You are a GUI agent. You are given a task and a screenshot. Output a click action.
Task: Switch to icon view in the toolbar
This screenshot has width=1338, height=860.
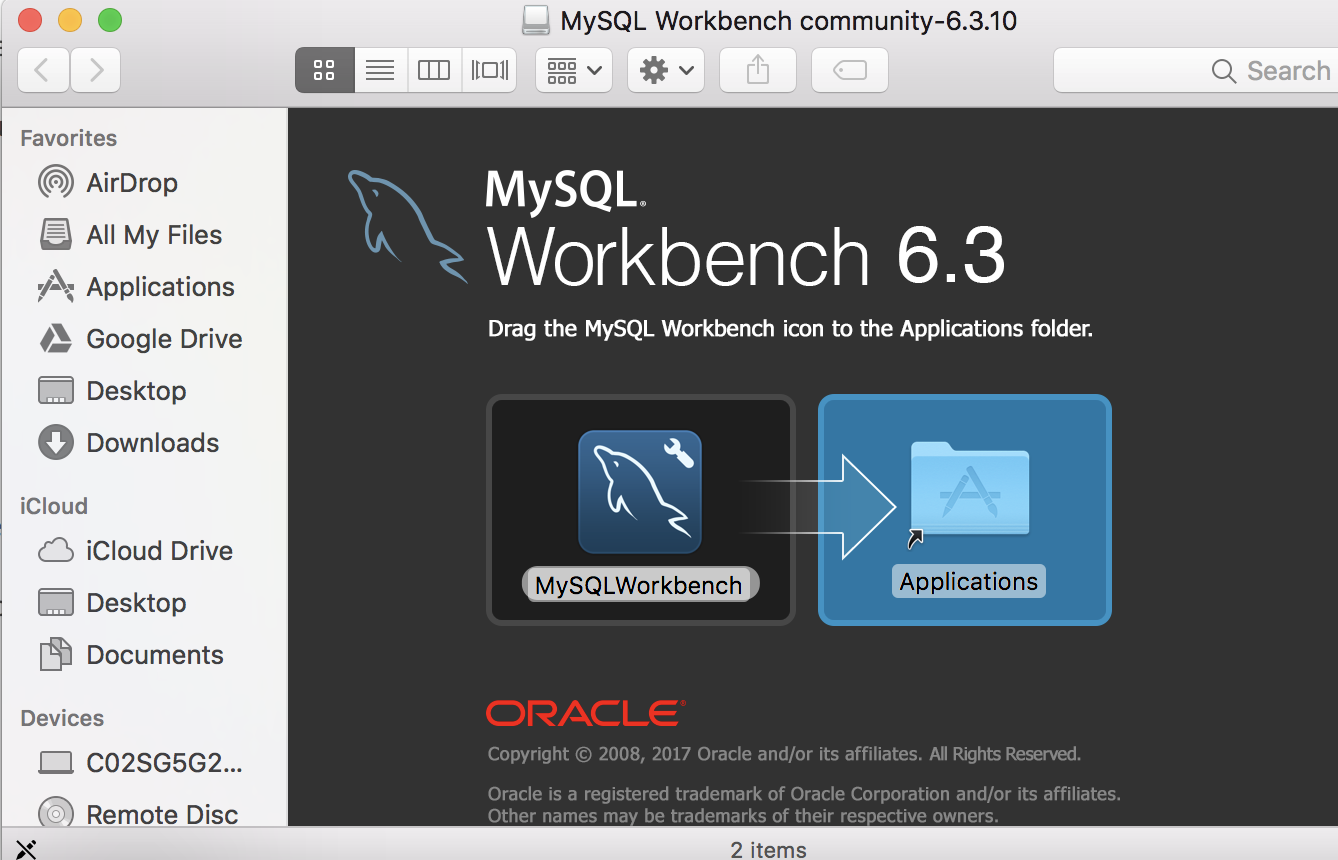tap(324, 70)
